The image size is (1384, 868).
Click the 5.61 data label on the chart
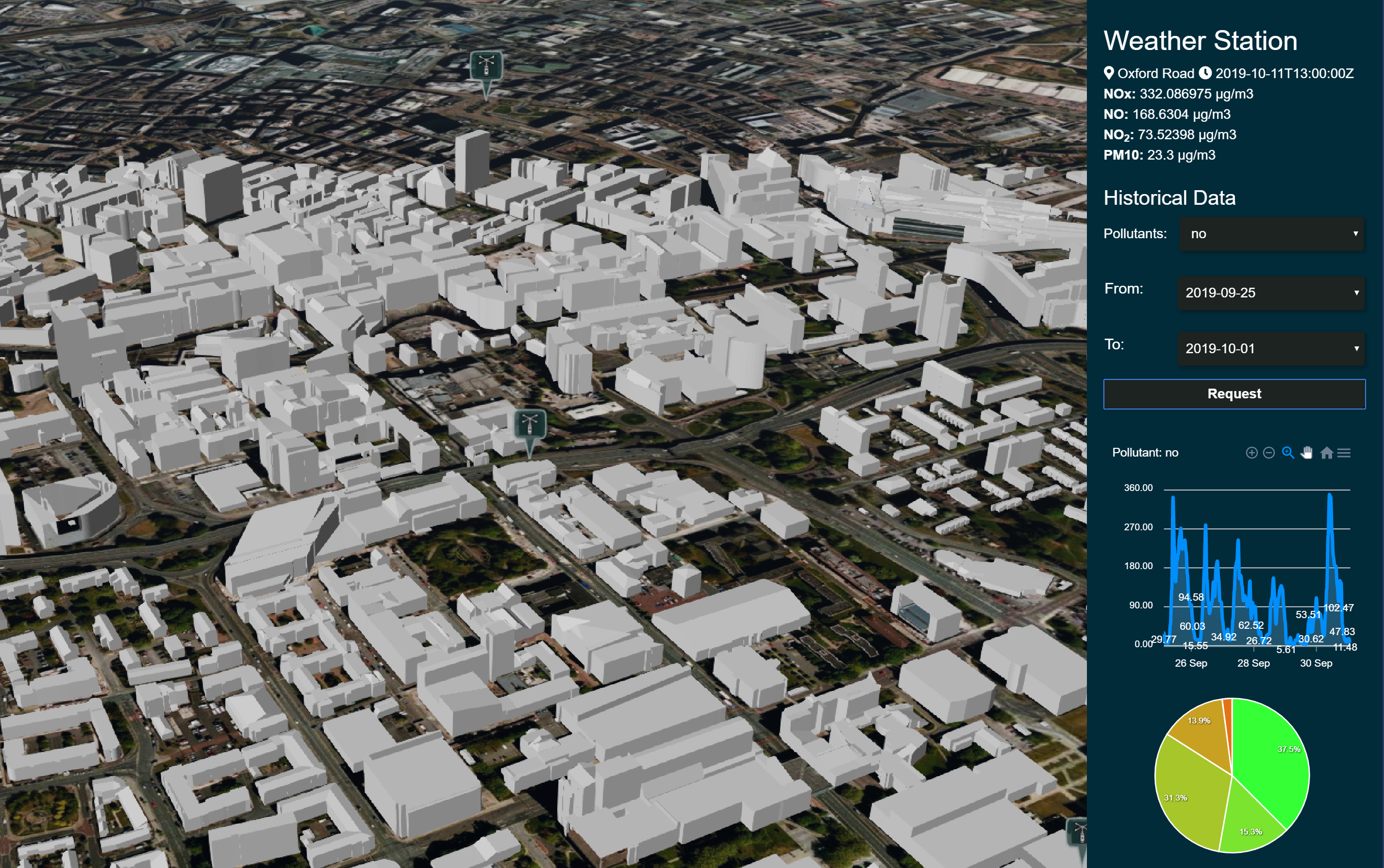pos(1286,649)
